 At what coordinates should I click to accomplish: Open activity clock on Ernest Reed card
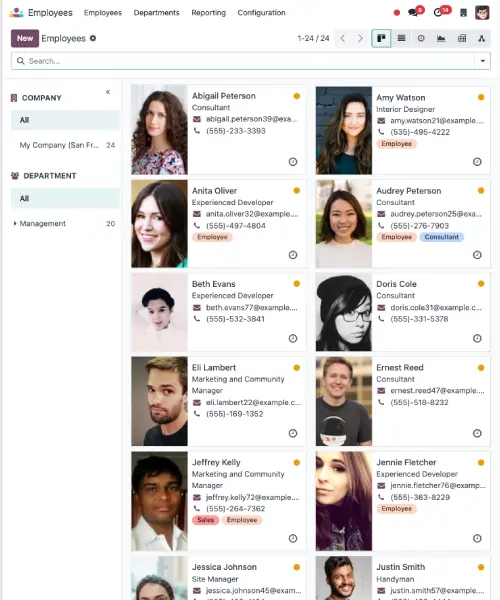(477, 433)
